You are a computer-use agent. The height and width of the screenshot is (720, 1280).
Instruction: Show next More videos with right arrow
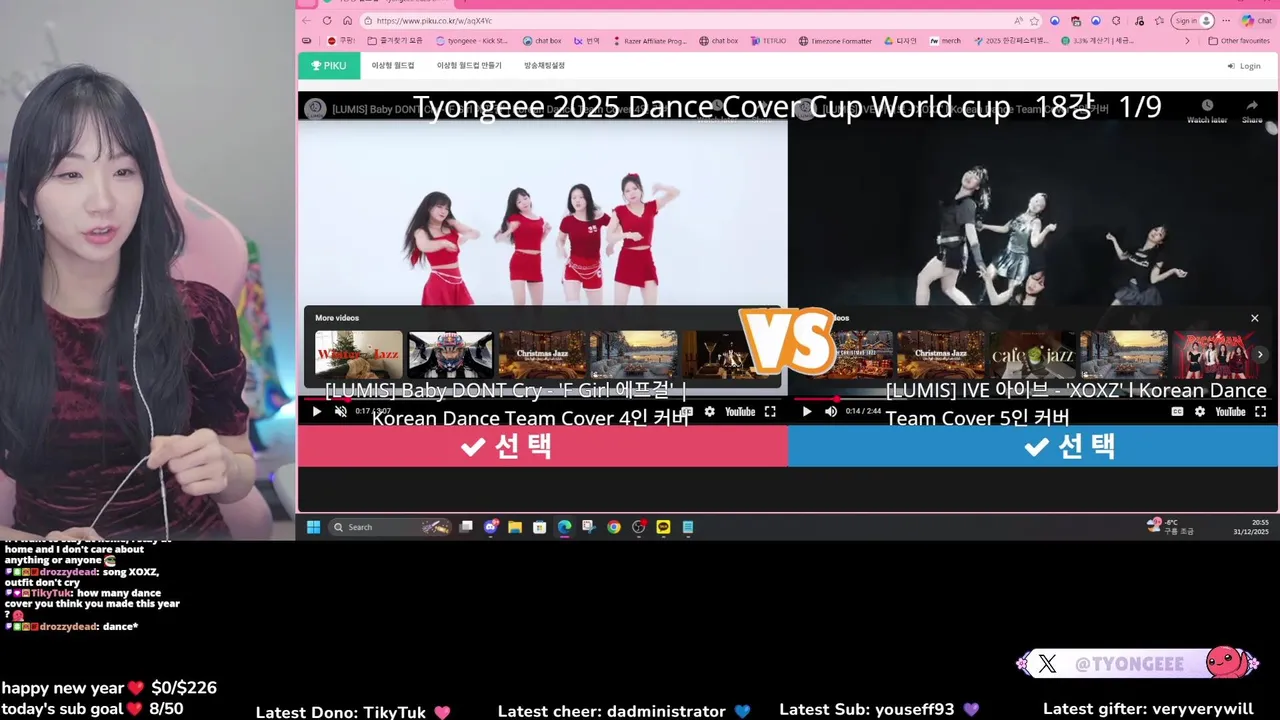click(1260, 354)
